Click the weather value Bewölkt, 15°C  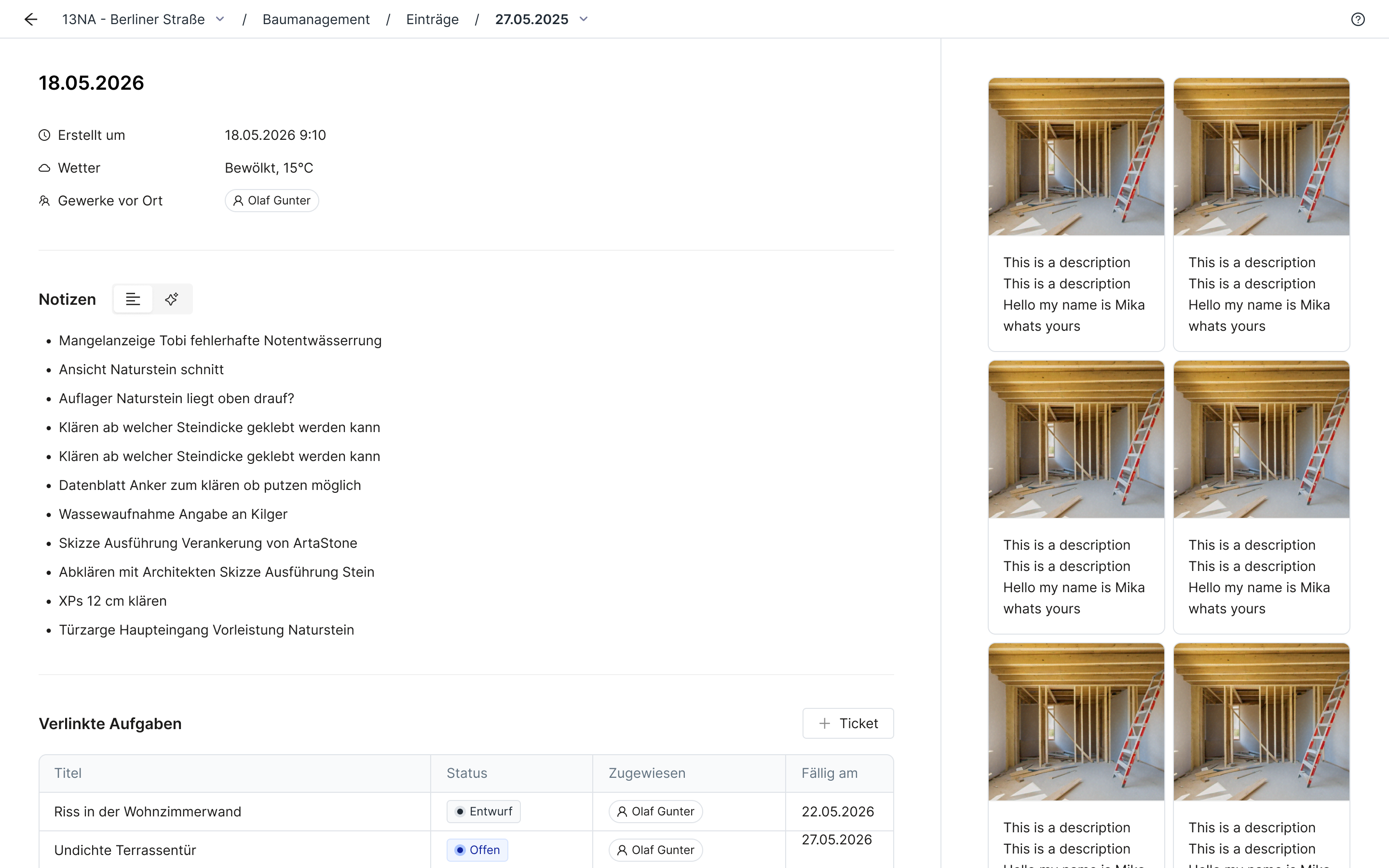(269, 168)
